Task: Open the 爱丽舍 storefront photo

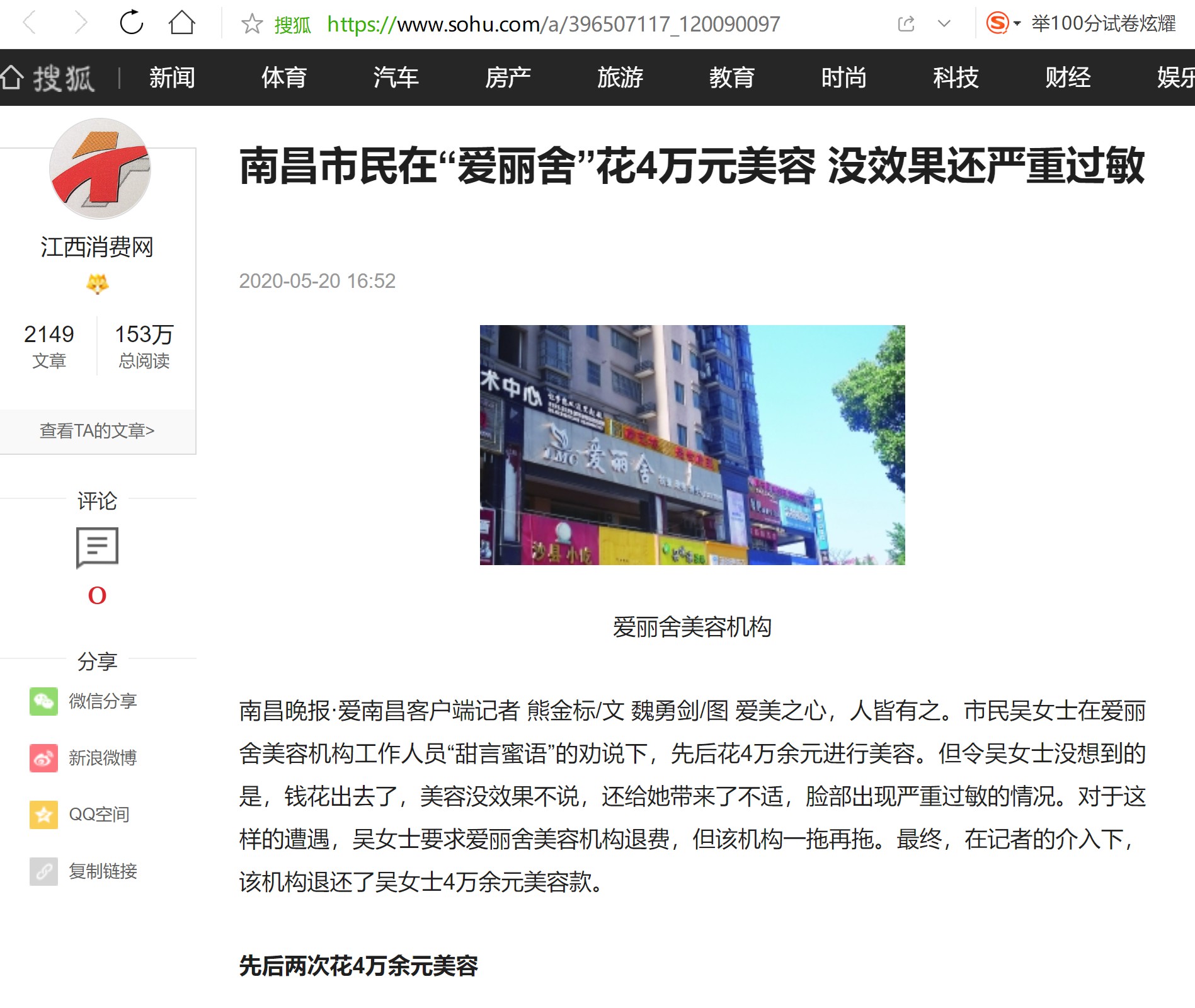Action: pos(692,445)
